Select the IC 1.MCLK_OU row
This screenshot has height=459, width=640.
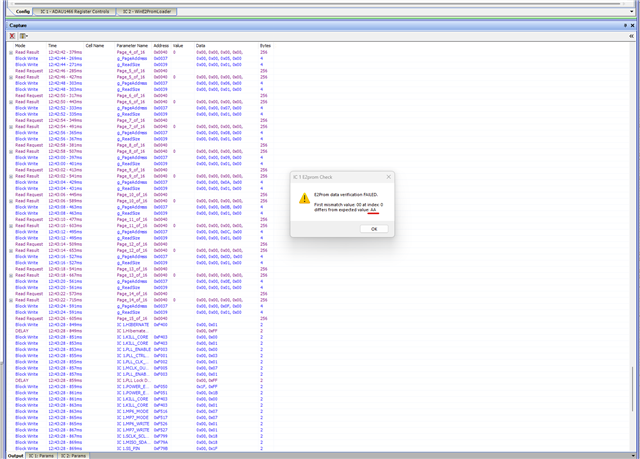pos(139,368)
